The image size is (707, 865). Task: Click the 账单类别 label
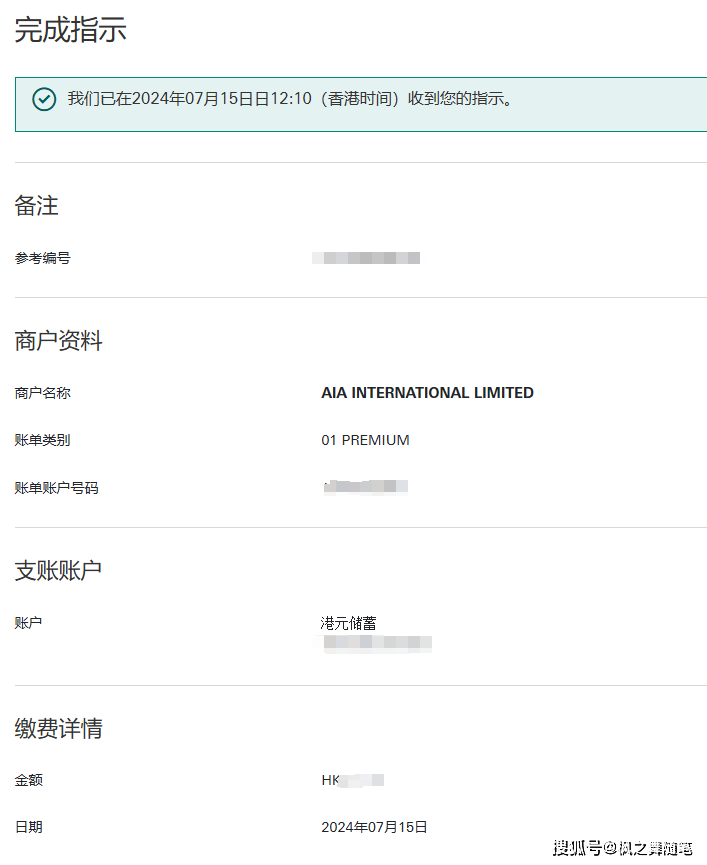[42, 440]
